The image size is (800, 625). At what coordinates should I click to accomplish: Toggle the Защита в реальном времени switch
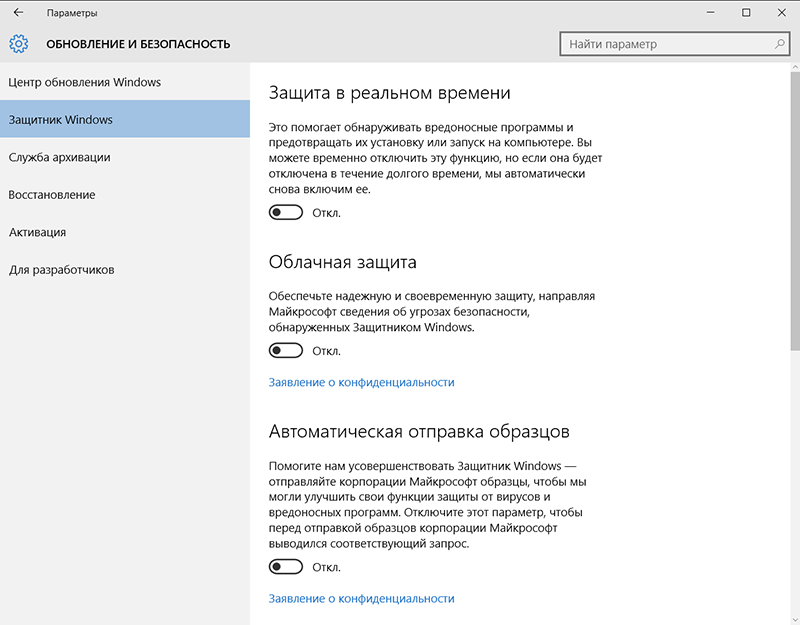(286, 212)
